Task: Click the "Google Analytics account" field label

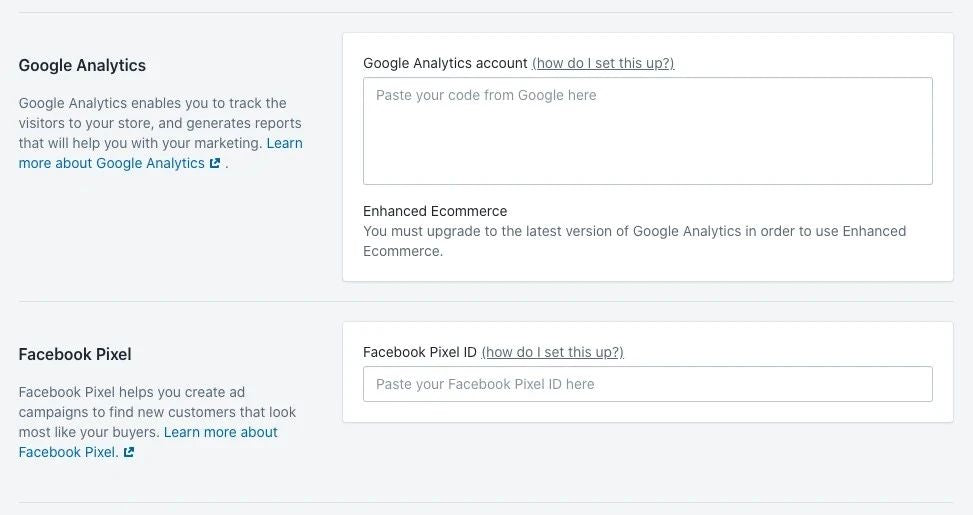Action: 445,63
